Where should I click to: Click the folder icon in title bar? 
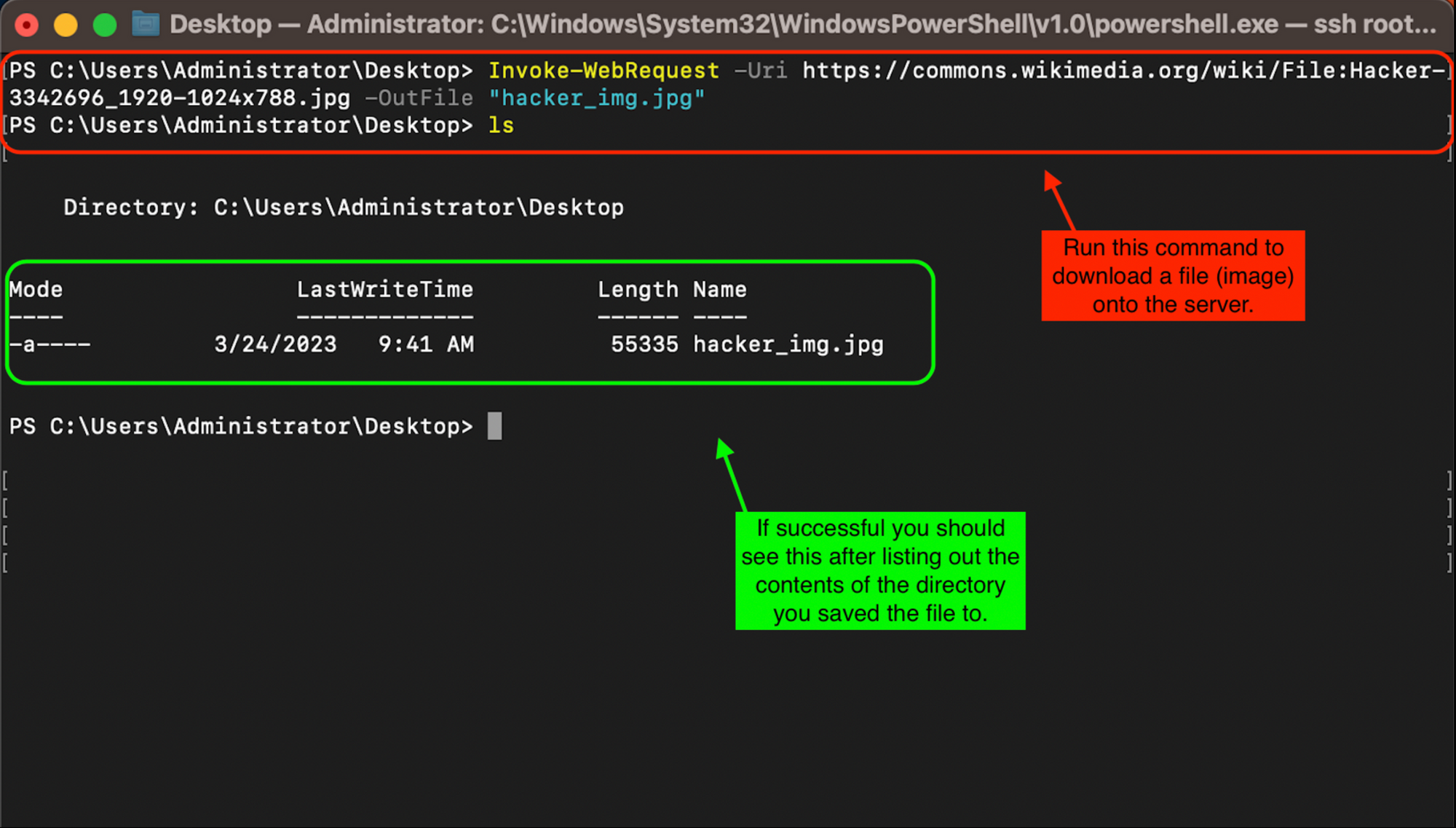146,25
